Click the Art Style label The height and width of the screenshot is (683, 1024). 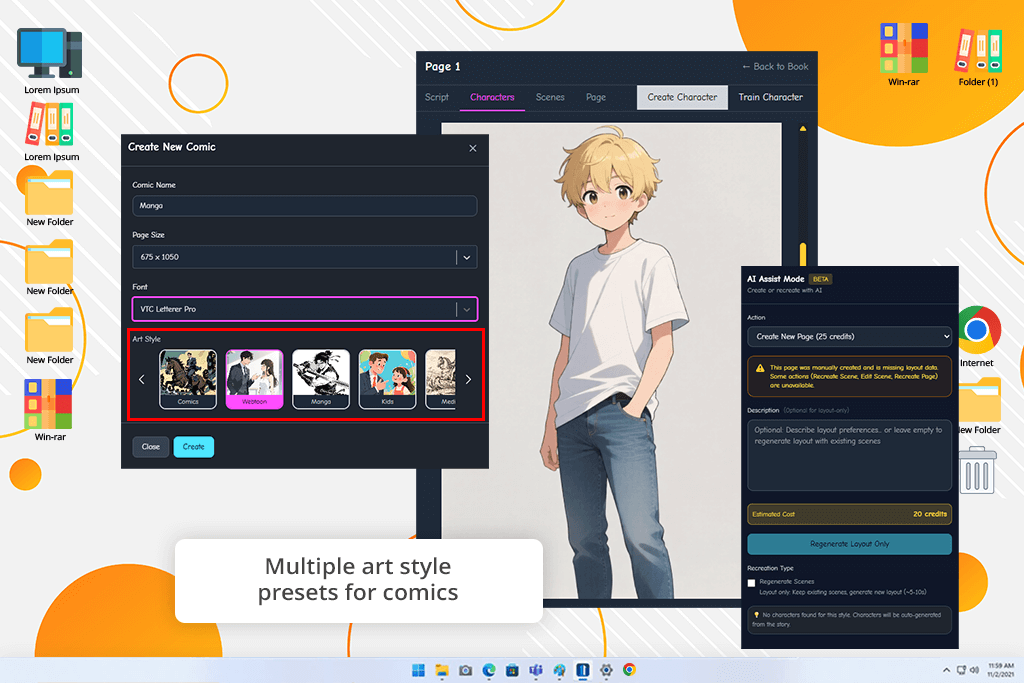(x=146, y=339)
